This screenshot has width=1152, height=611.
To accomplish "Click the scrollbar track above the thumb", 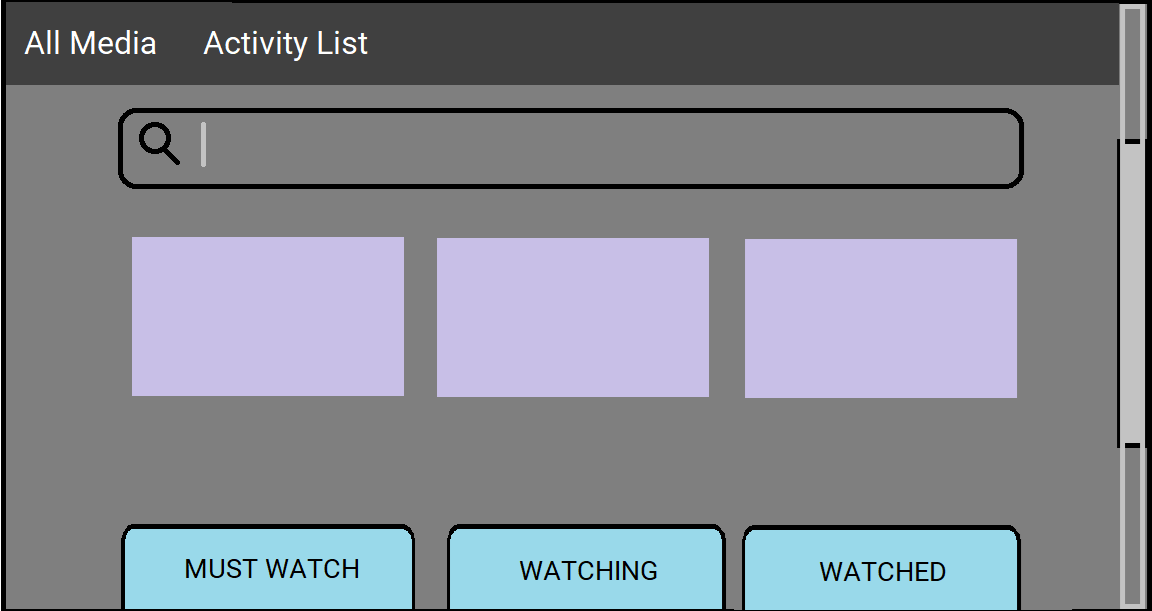I will tap(1132, 70).
